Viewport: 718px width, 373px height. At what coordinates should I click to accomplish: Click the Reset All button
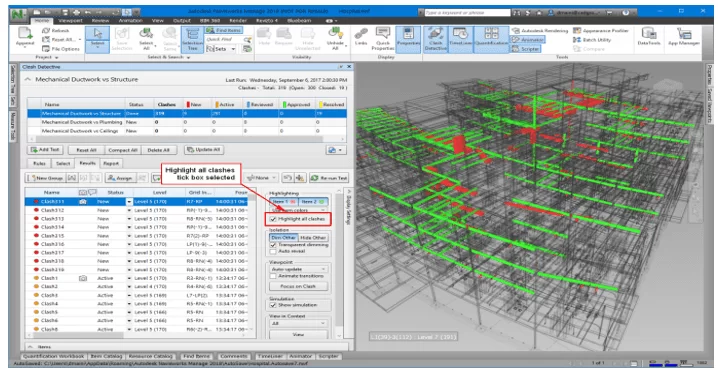click(86, 150)
